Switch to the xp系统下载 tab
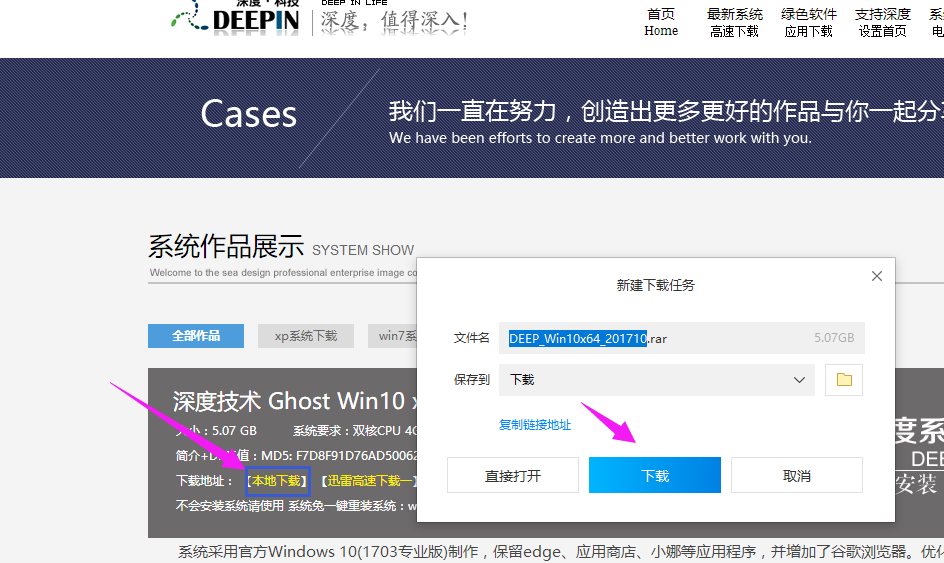The height and width of the screenshot is (563, 944). coord(306,336)
